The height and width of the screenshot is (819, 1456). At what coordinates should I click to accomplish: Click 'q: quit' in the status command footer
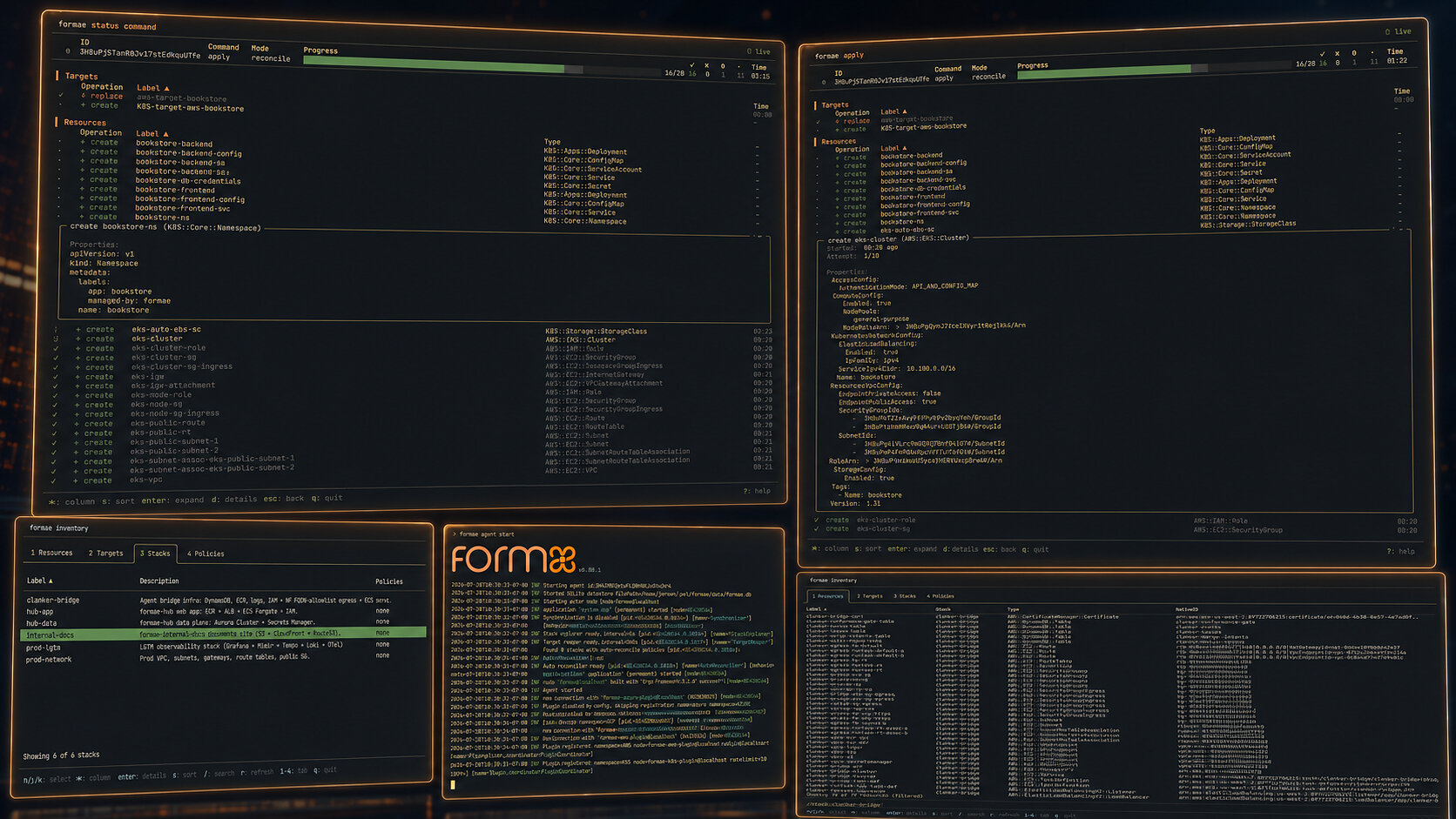point(327,498)
